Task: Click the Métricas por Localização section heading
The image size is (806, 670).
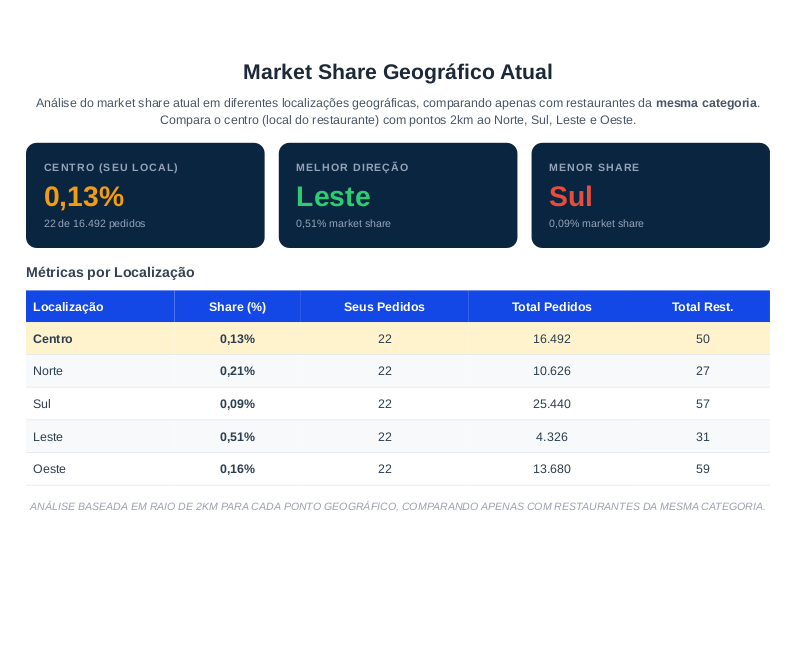Action: click(110, 272)
